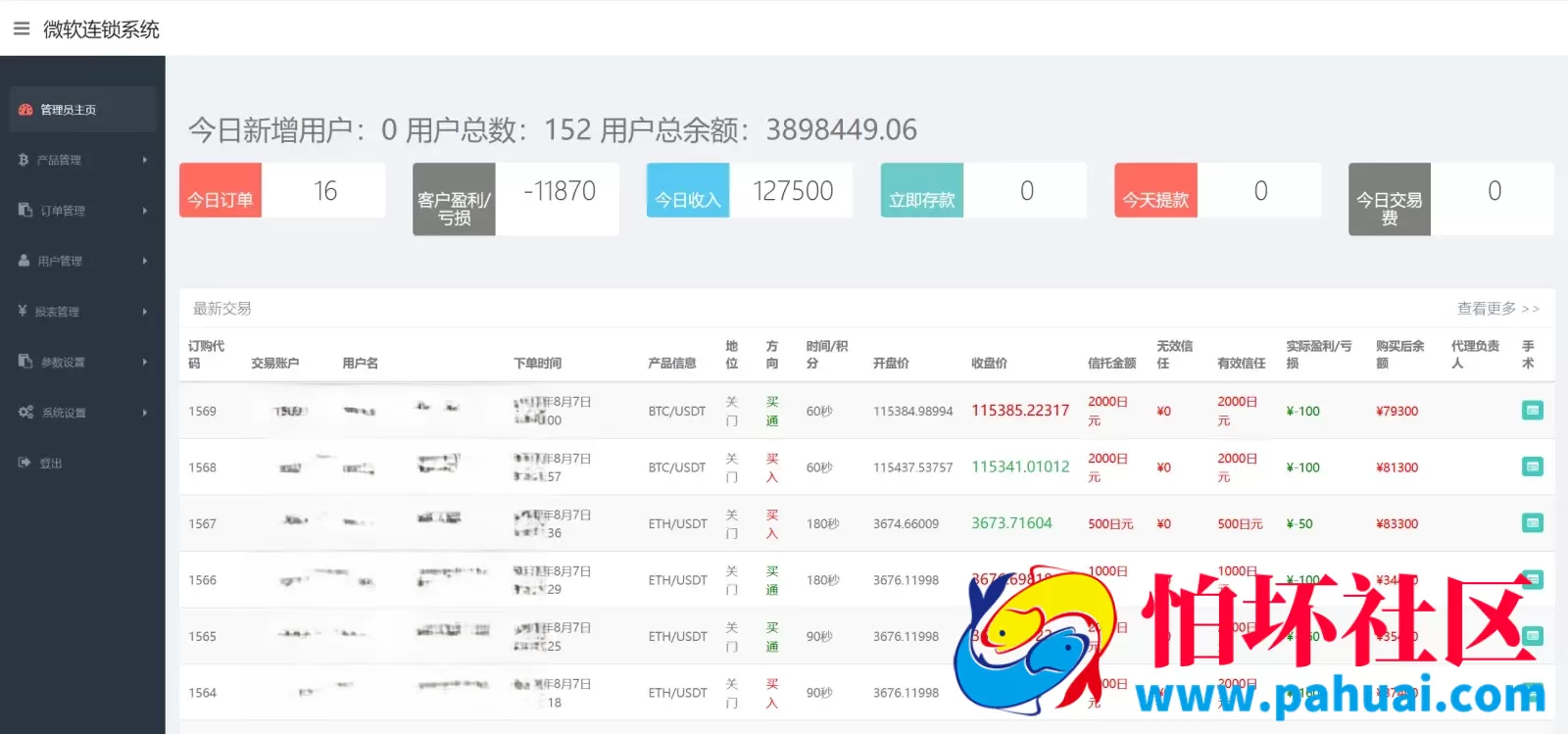
Task: Click the 下单时间 column header
Action: (537, 363)
